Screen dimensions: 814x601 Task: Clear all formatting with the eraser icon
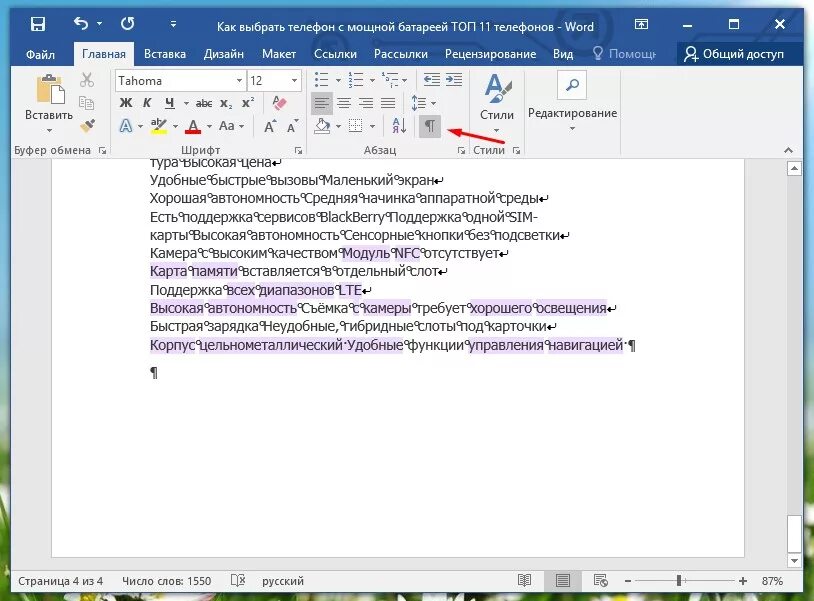tap(279, 103)
